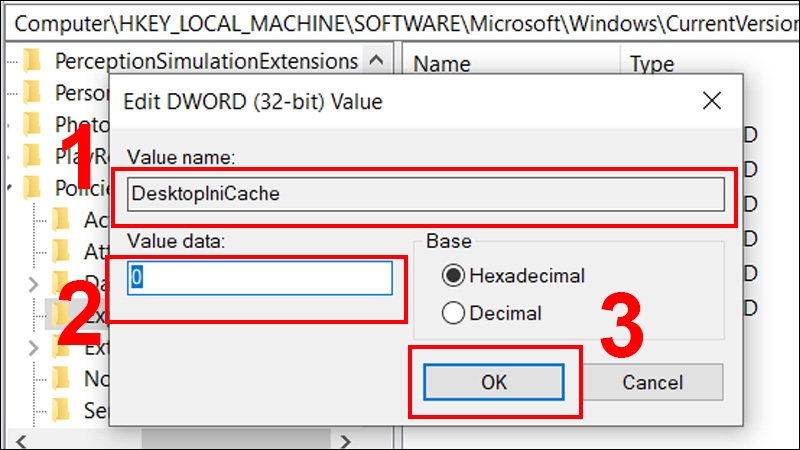800x450 pixels.
Task: Click the OK button
Action: (493, 382)
